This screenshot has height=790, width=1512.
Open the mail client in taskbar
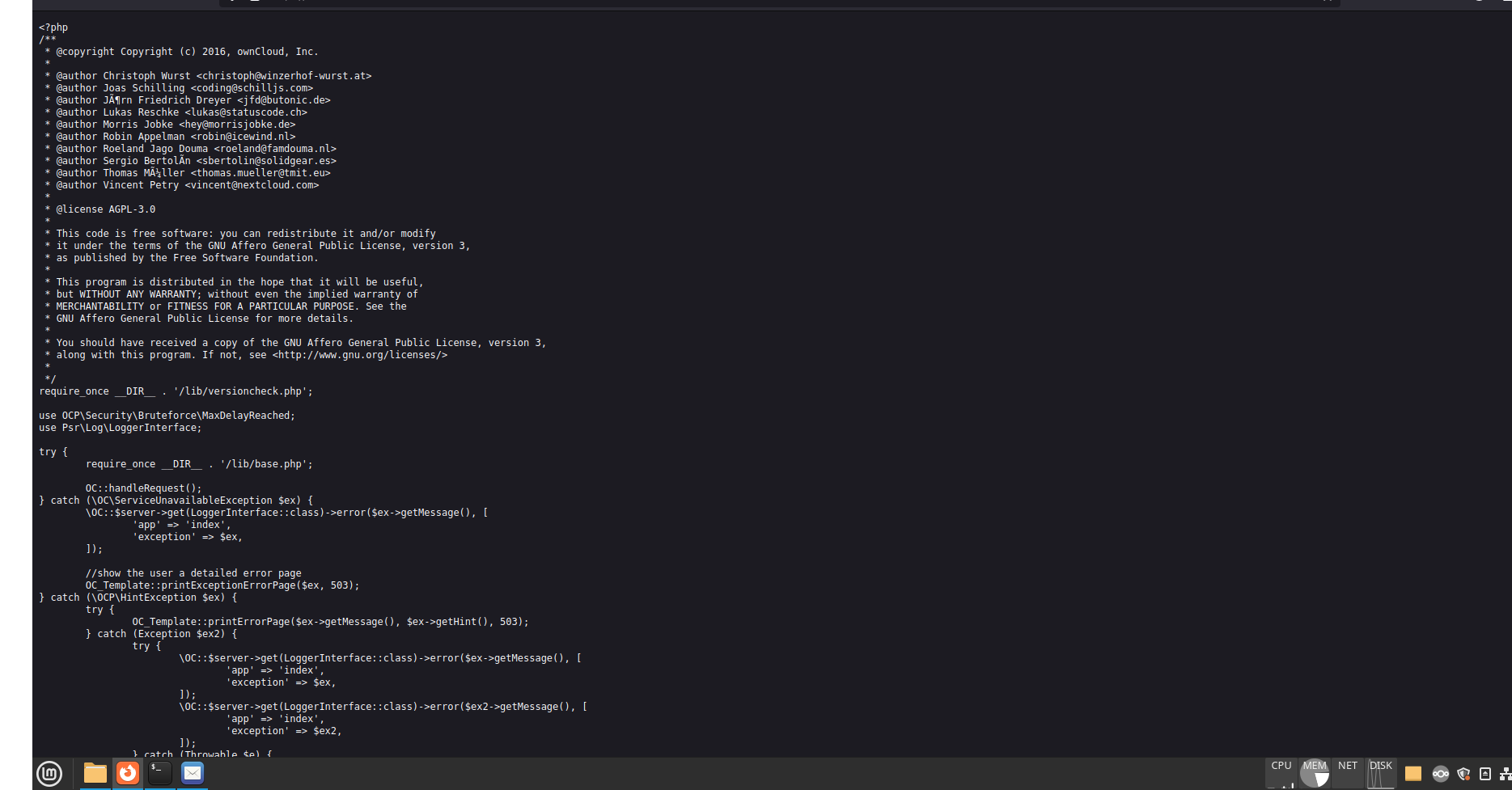[193, 774]
